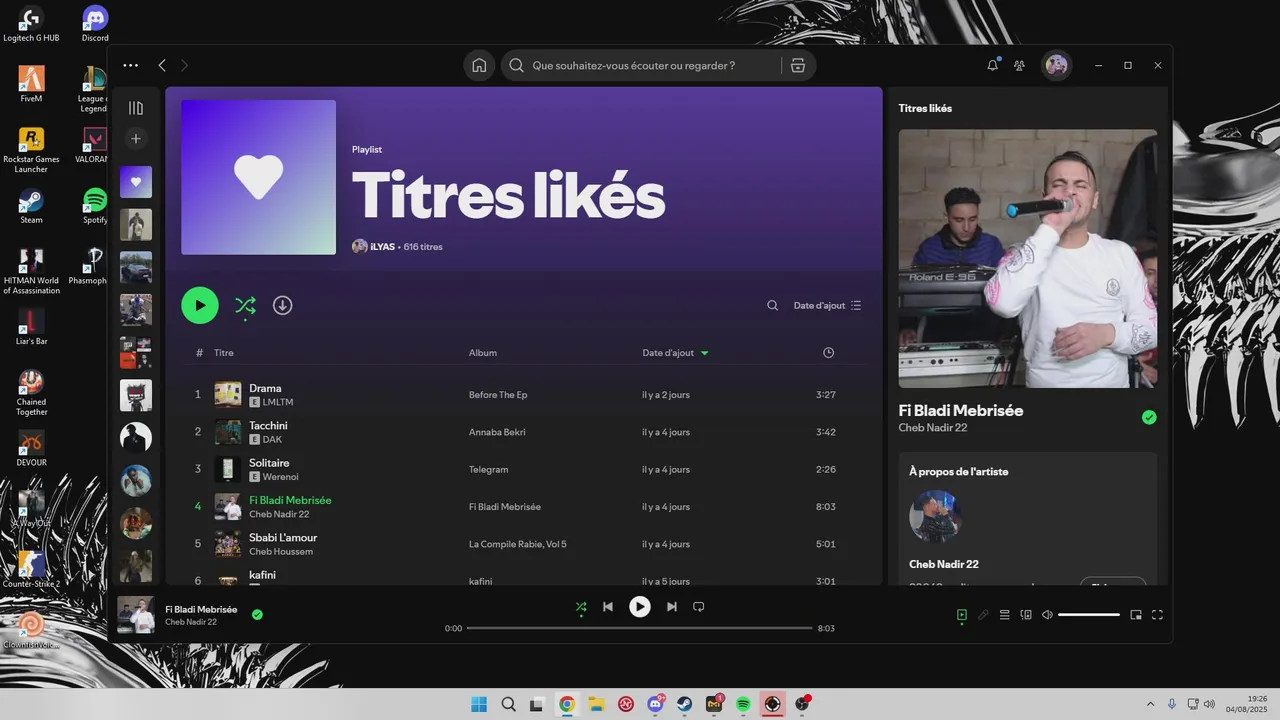Open Cheb Nadir 22 under track title
Screen dimensions: 1280x720
coord(933,428)
